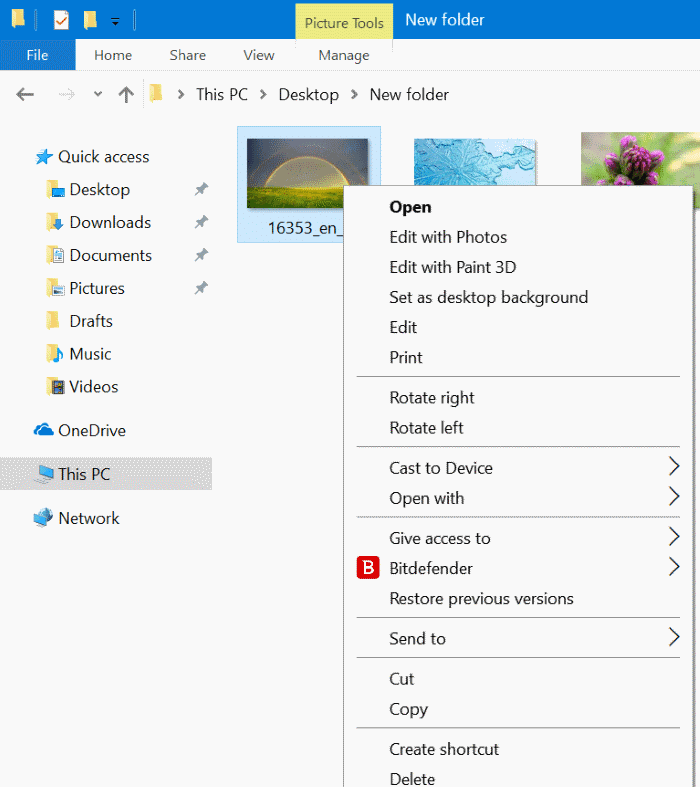Choose Open from the context menu
This screenshot has width=700, height=787.
pyautogui.click(x=410, y=207)
